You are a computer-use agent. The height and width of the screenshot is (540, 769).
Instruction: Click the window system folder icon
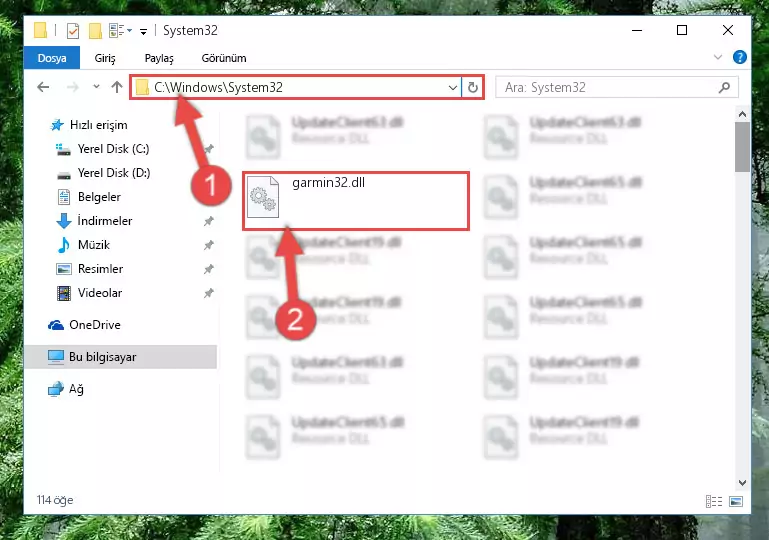click(x=41, y=30)
